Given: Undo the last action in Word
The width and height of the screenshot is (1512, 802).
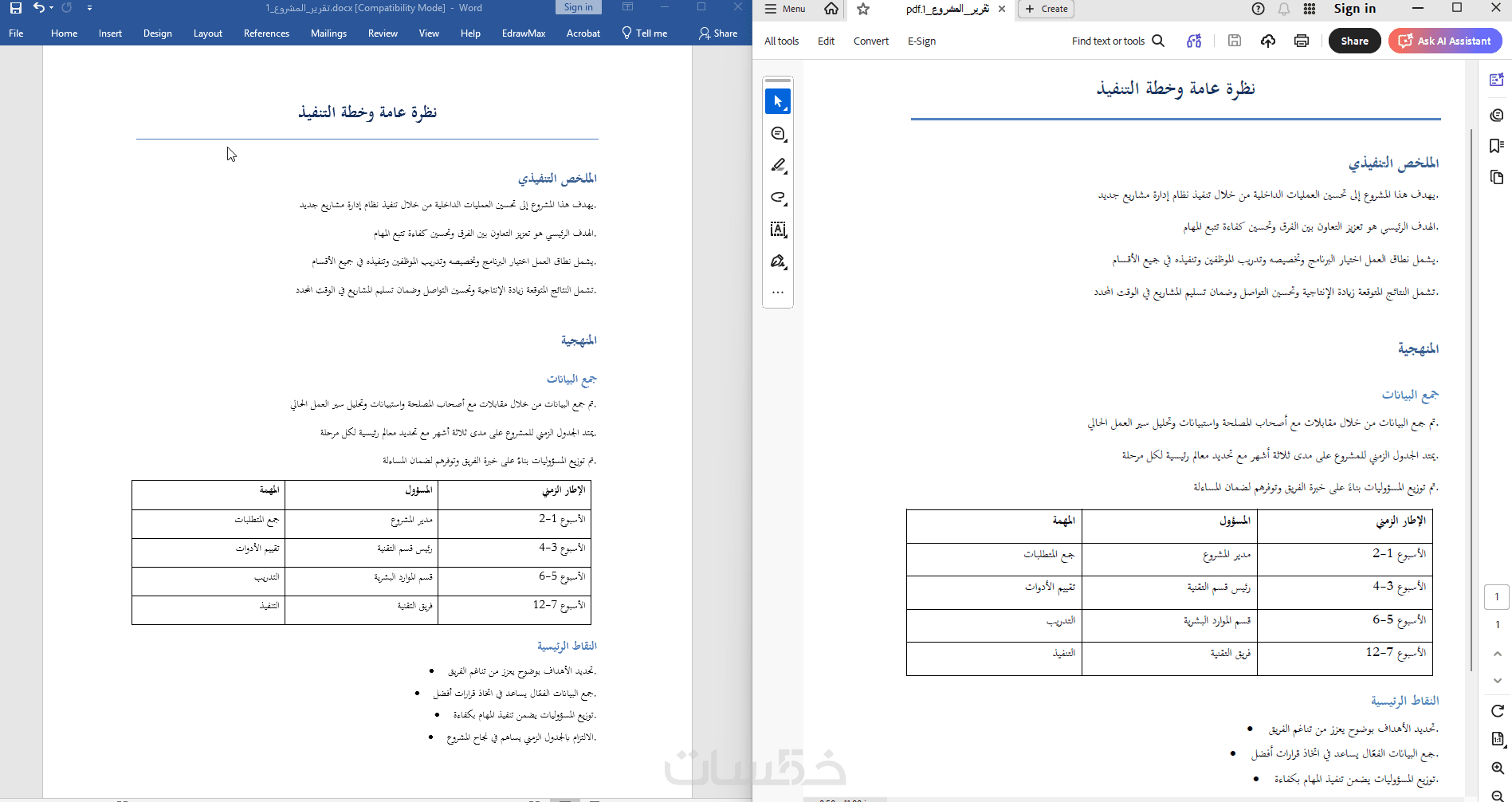Looking at the screenshot, I should (37, 8).
